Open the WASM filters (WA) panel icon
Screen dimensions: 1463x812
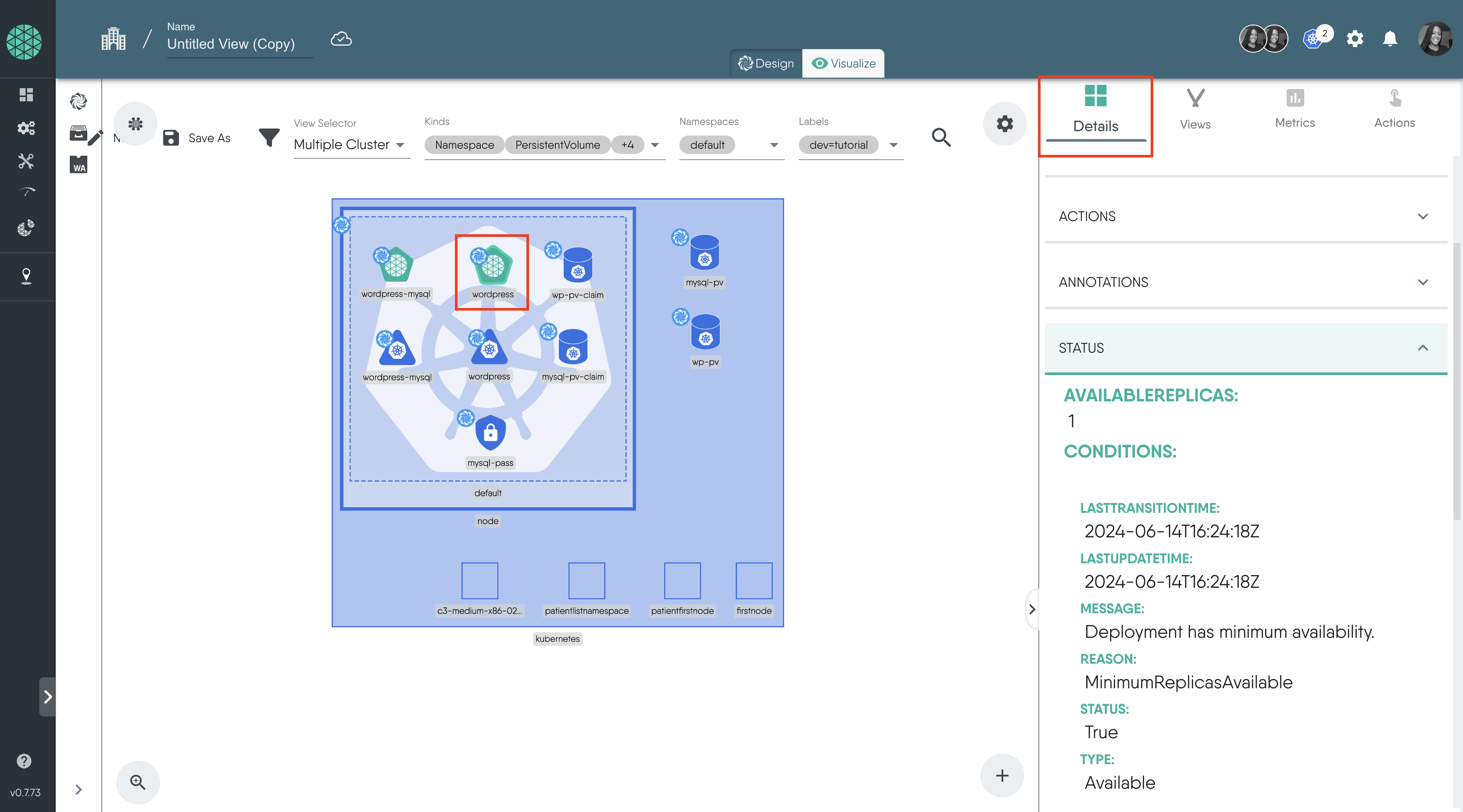[x=79, y=165]
